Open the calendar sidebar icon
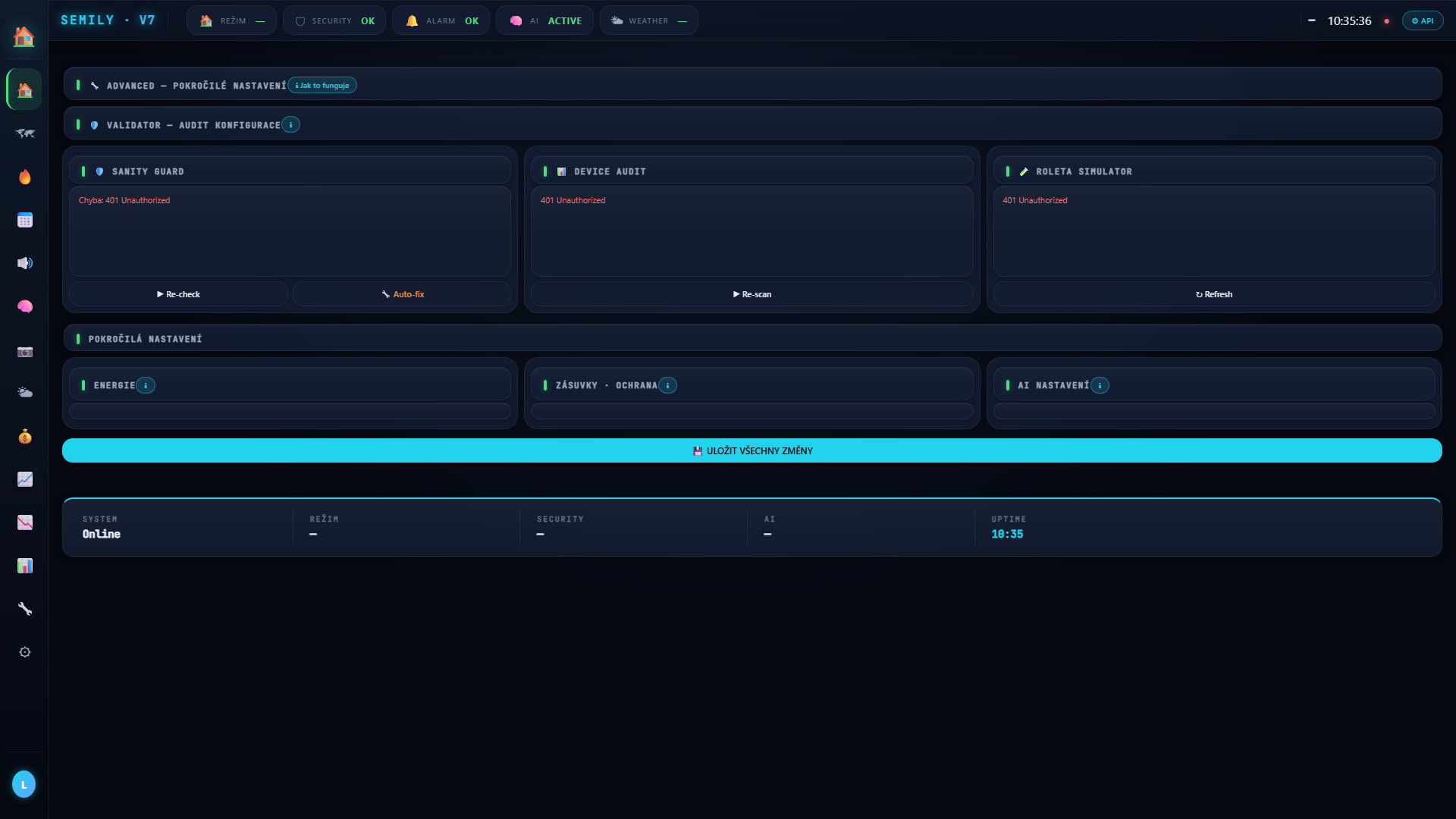 point(25,220)
